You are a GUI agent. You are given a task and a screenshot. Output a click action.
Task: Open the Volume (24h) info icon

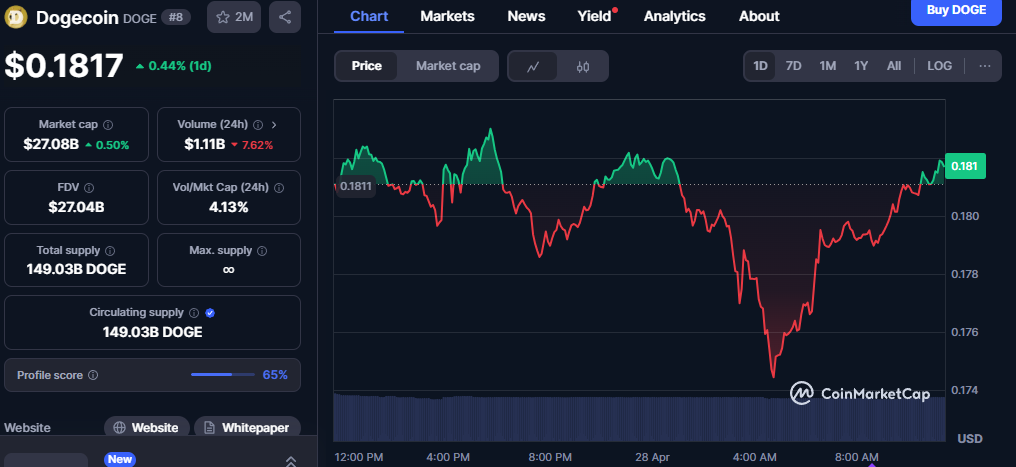coord(258,124)
